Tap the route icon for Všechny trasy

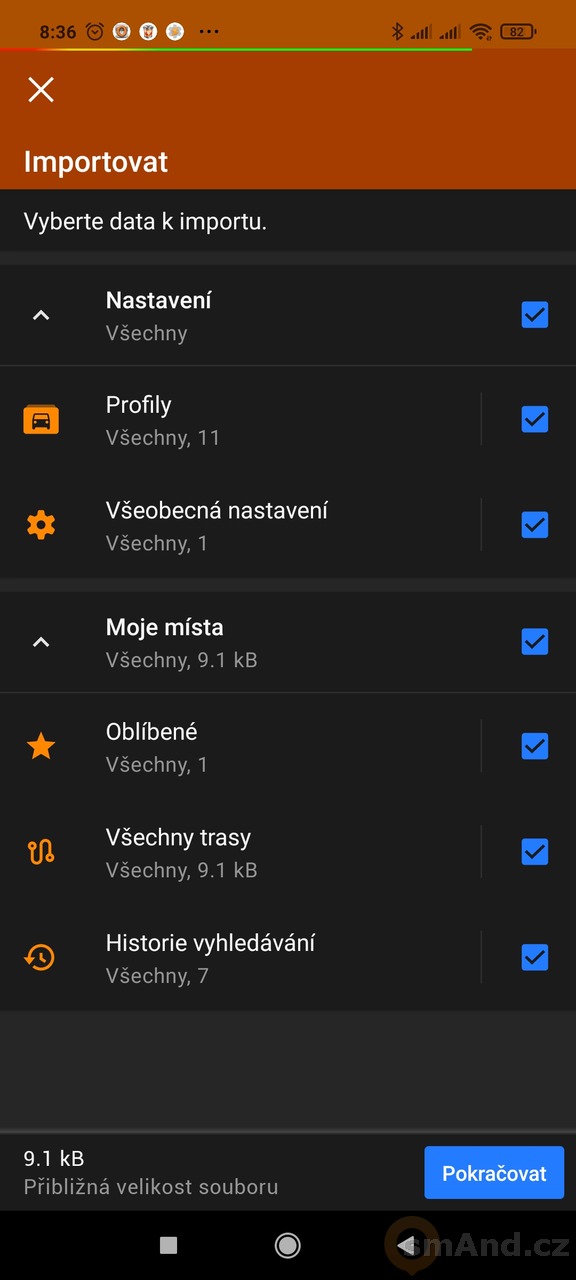(x=41, y=852)
